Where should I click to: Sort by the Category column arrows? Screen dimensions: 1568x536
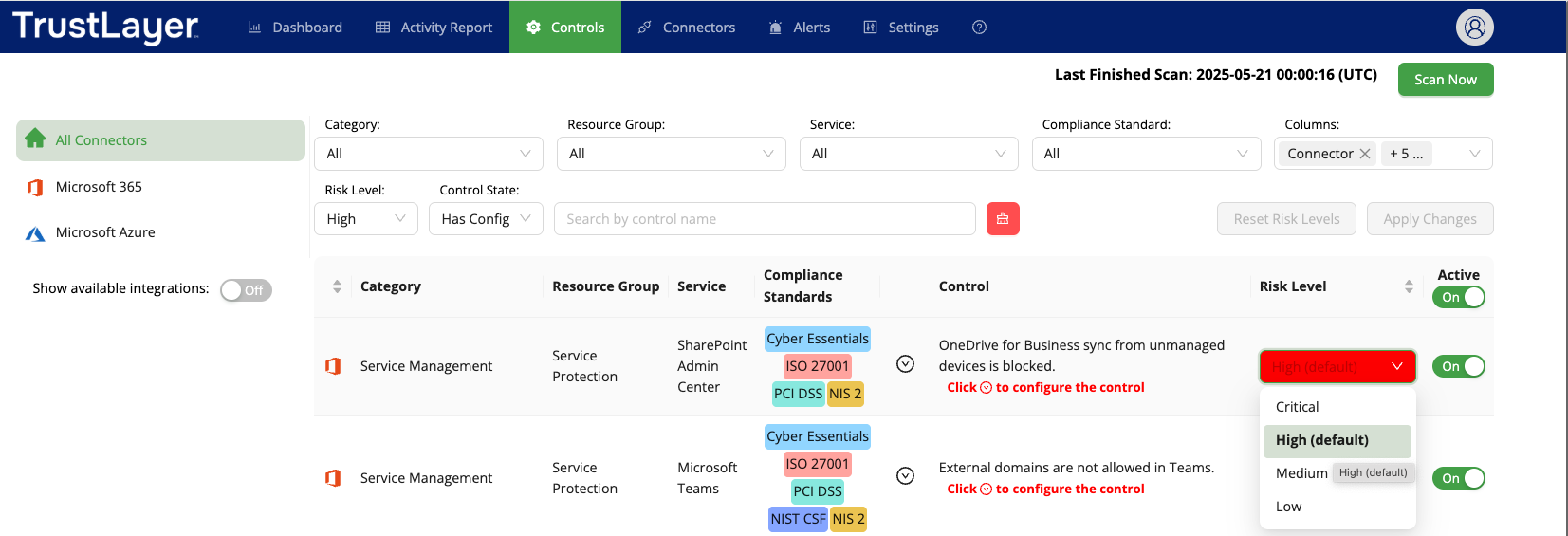click(337, 286)
